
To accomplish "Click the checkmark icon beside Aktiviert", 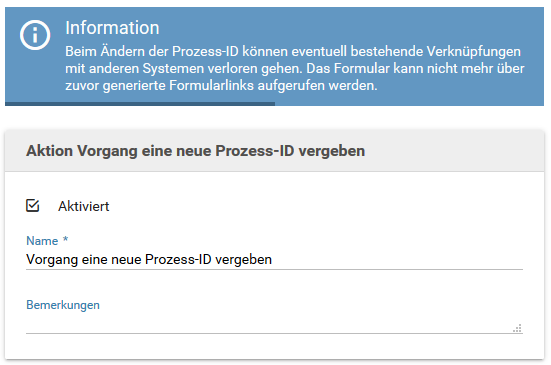I will [x=33, y=206].
